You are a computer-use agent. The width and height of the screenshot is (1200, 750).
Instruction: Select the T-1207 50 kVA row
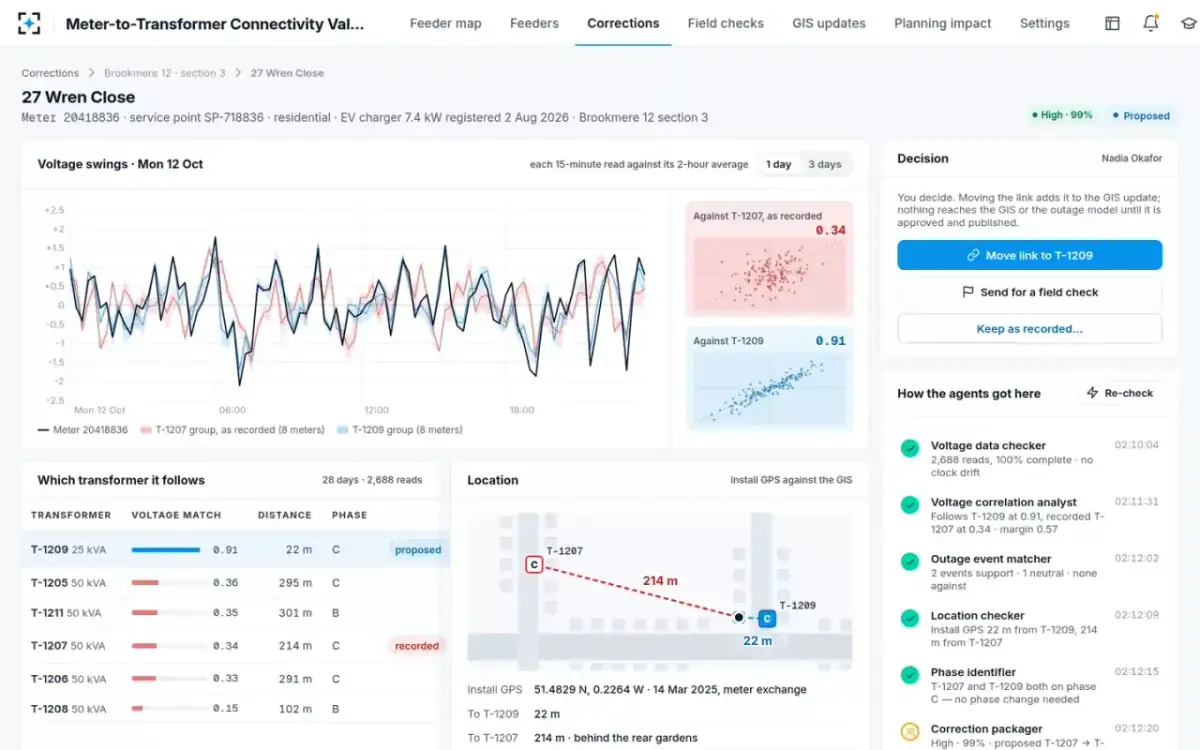[x=236, y=646]
